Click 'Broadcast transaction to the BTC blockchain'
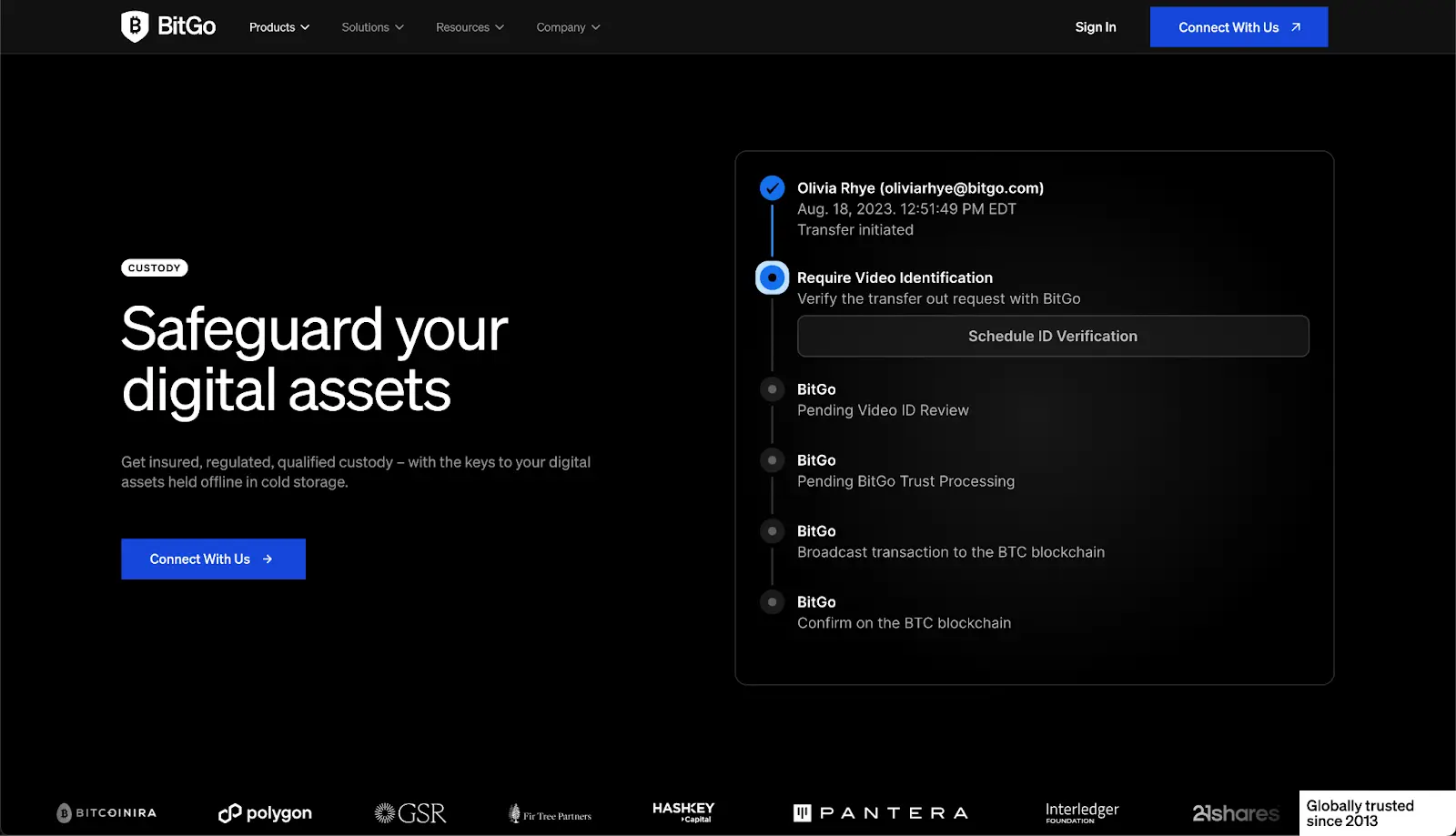The width and height of the screenshot is (1456, 836). (951, 552)
